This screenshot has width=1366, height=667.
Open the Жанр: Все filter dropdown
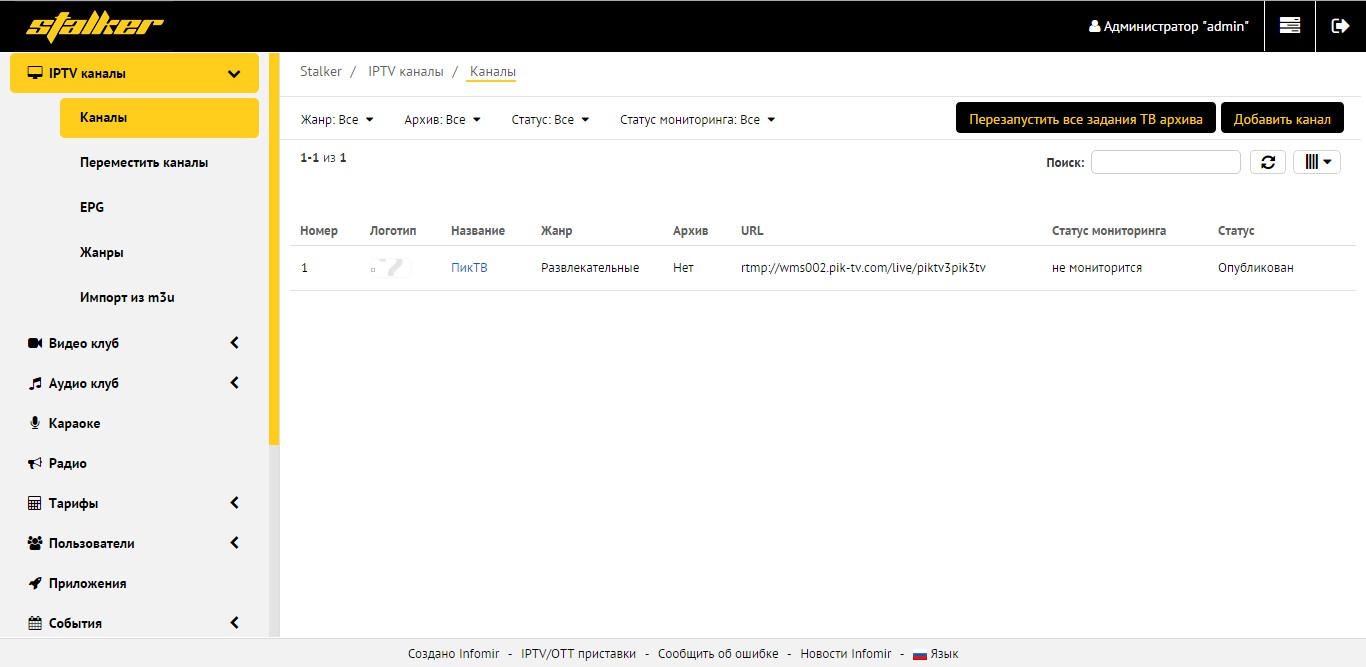pyautogui.click(x=337, y=120)
